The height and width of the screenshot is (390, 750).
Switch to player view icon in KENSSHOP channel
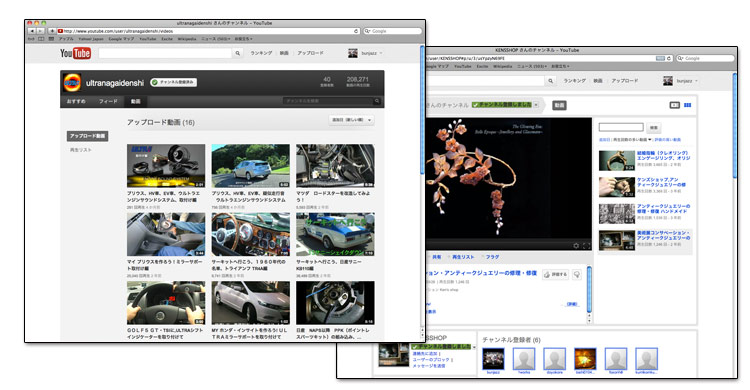click(x=674, y=105)
